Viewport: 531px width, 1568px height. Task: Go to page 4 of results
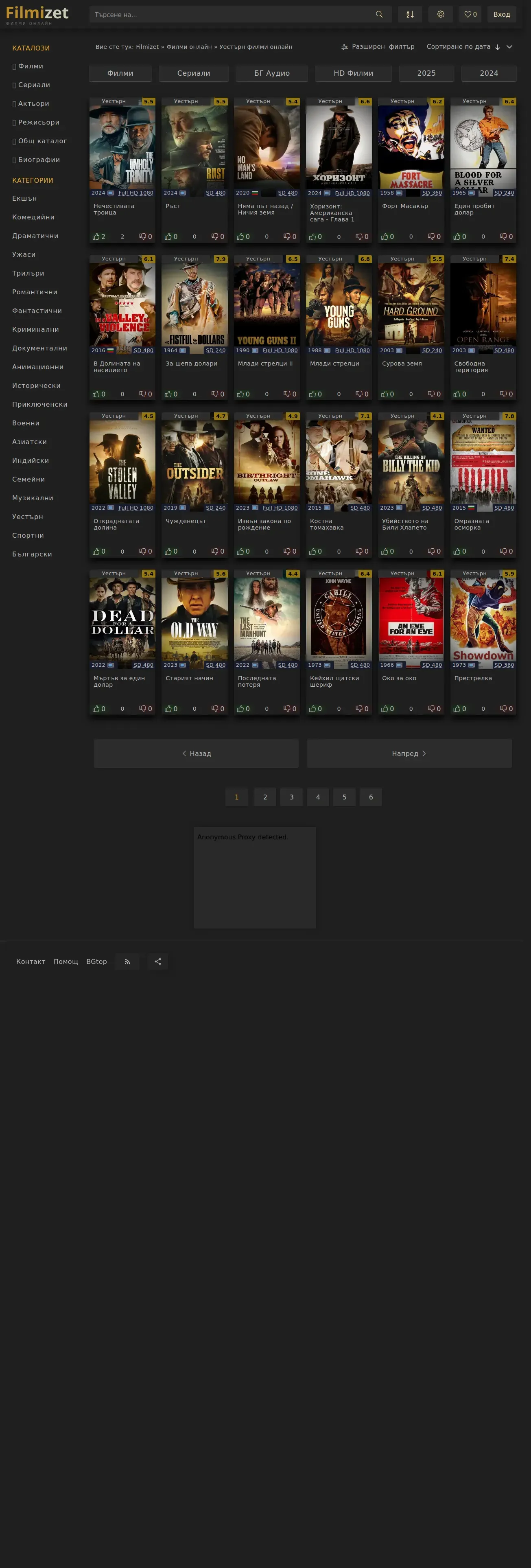(317, 797)
